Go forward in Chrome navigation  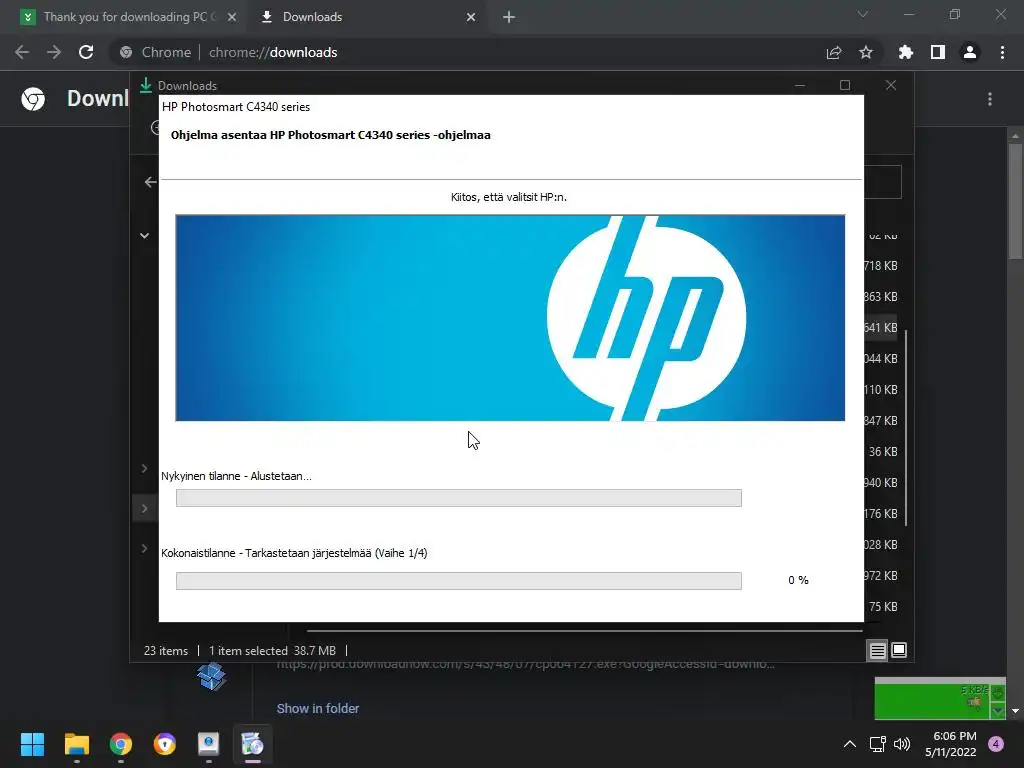pos(54,52)
